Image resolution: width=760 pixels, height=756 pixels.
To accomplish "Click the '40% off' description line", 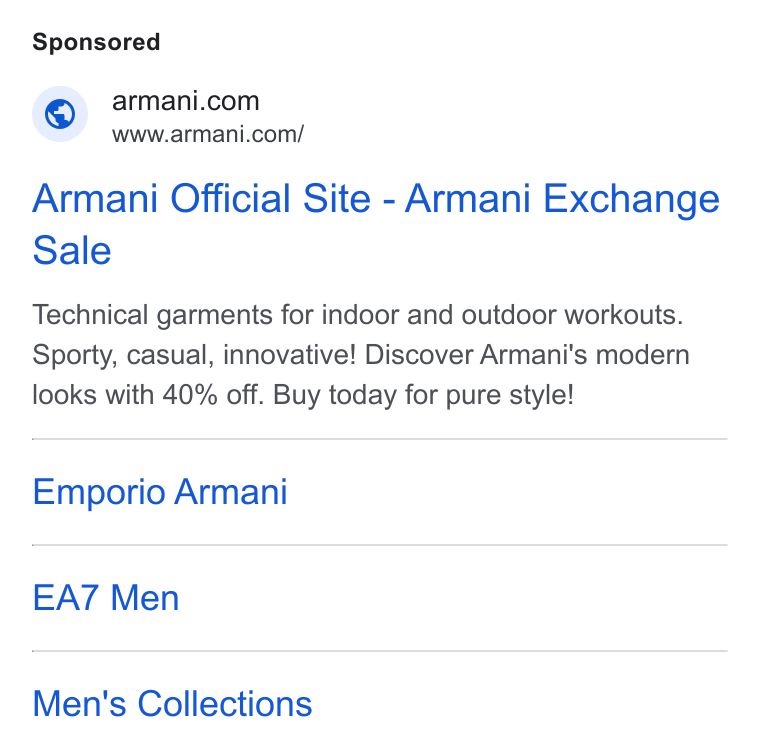I will [303, 394].
